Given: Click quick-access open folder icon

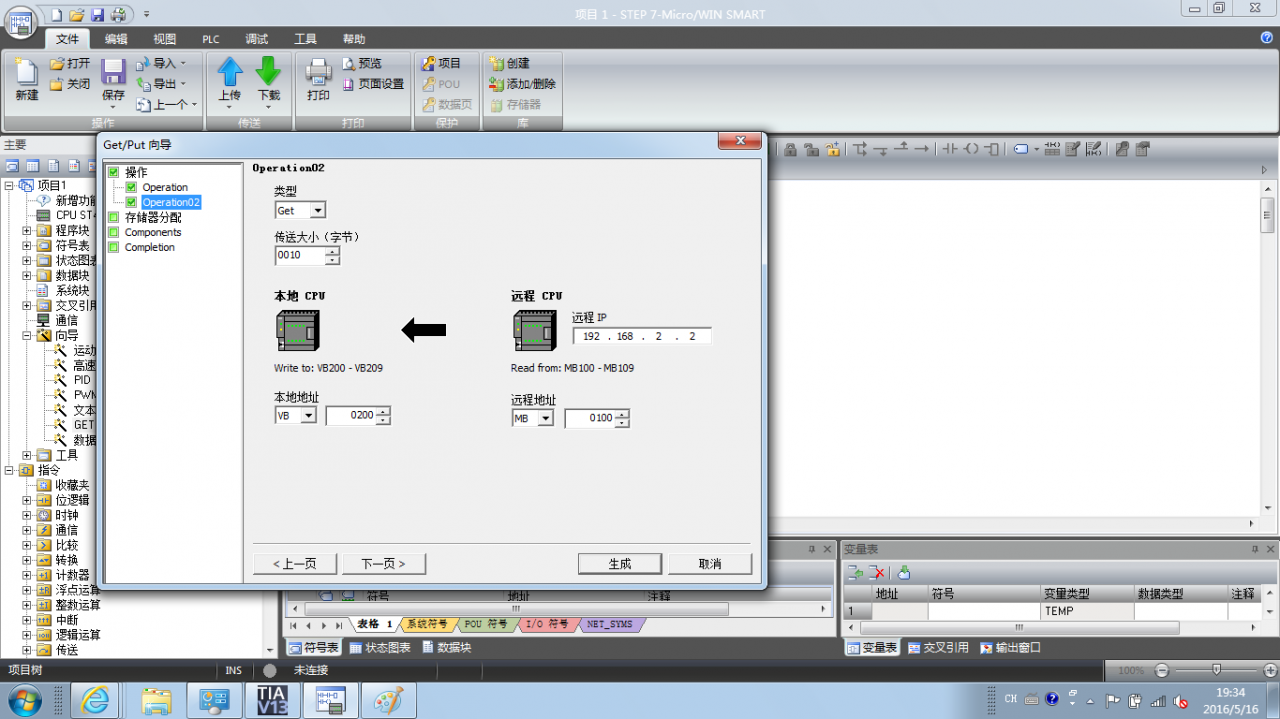Looking at the screenshot, I should click(x=76, y=14).
